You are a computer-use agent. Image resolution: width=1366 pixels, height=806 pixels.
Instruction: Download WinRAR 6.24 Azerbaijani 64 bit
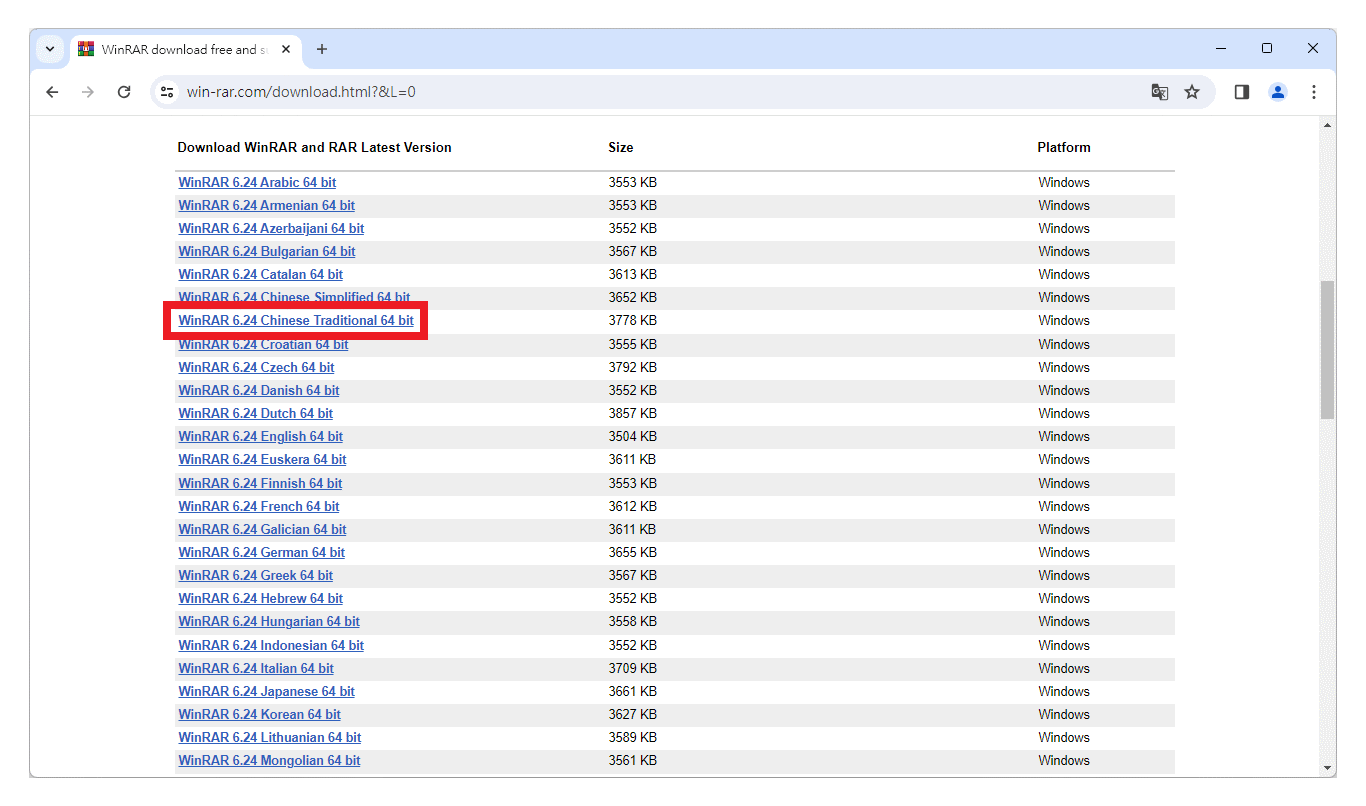pos(271,228)
